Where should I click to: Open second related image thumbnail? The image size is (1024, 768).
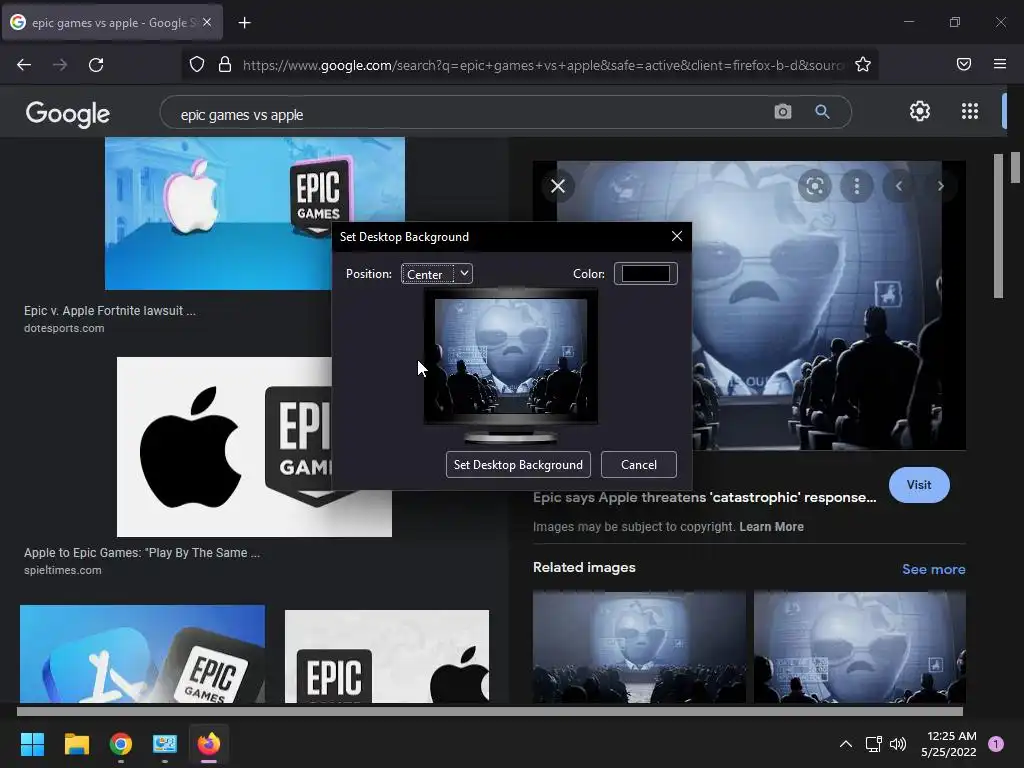[x=859, y=647]
